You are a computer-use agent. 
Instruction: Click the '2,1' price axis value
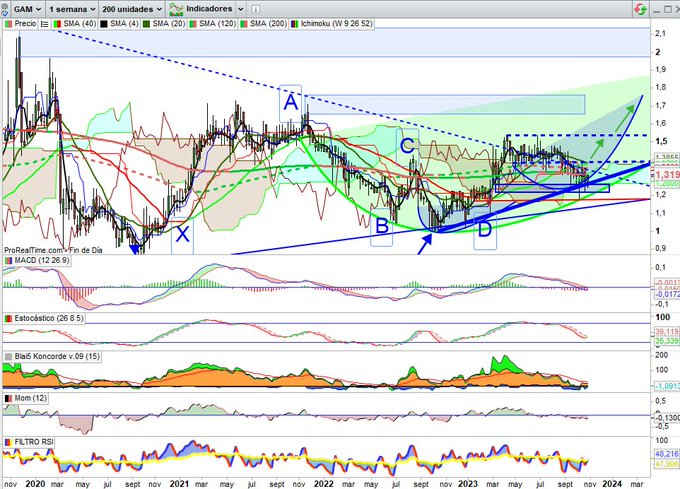(x=660, y=33)
